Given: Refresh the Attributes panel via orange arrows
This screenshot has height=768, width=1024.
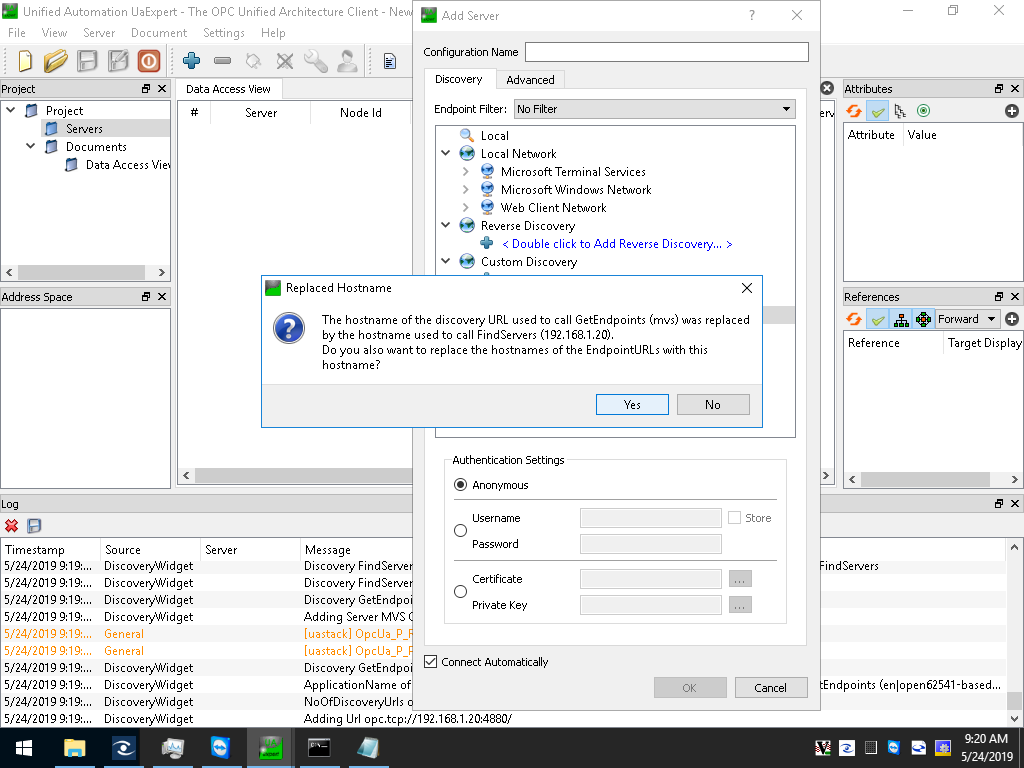Looking at the screenshot, I should 854,111.
